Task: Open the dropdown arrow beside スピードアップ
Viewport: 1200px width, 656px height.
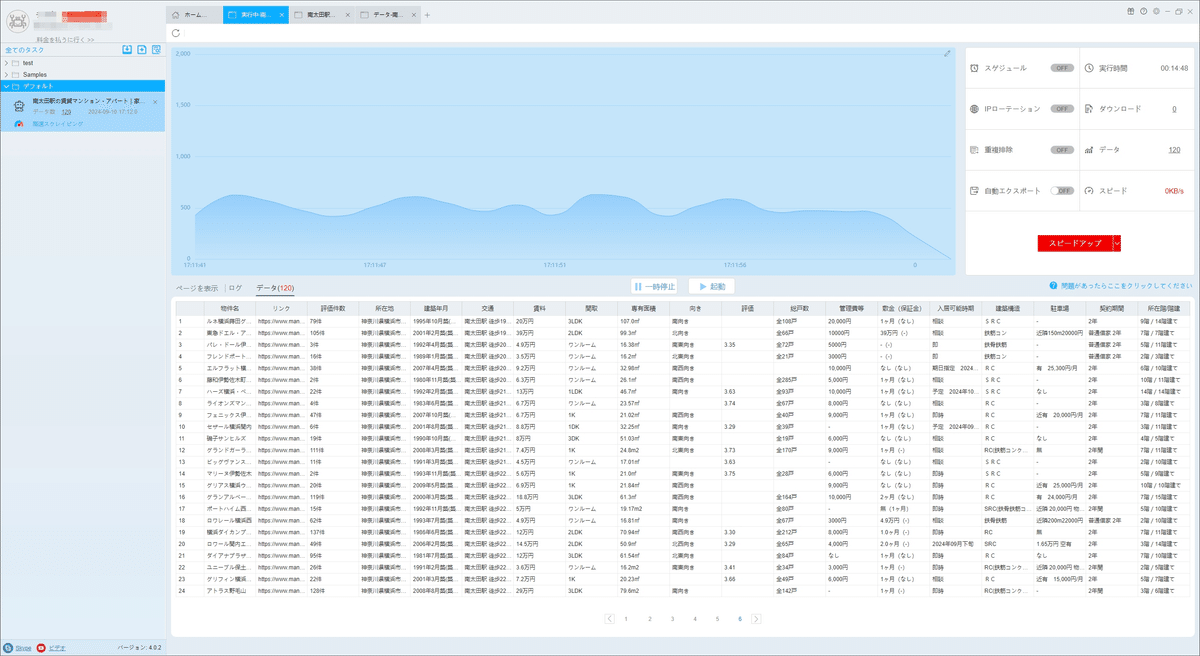Action: 1117,243
